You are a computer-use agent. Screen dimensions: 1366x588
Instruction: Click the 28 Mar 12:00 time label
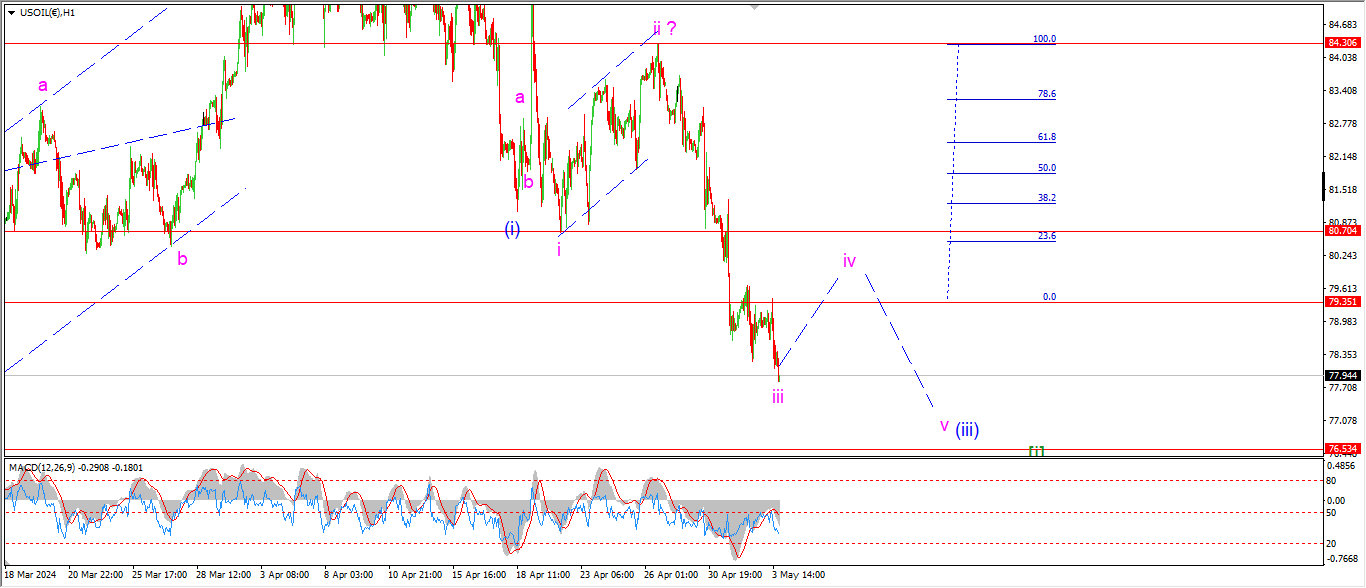[x=223, y=575]
